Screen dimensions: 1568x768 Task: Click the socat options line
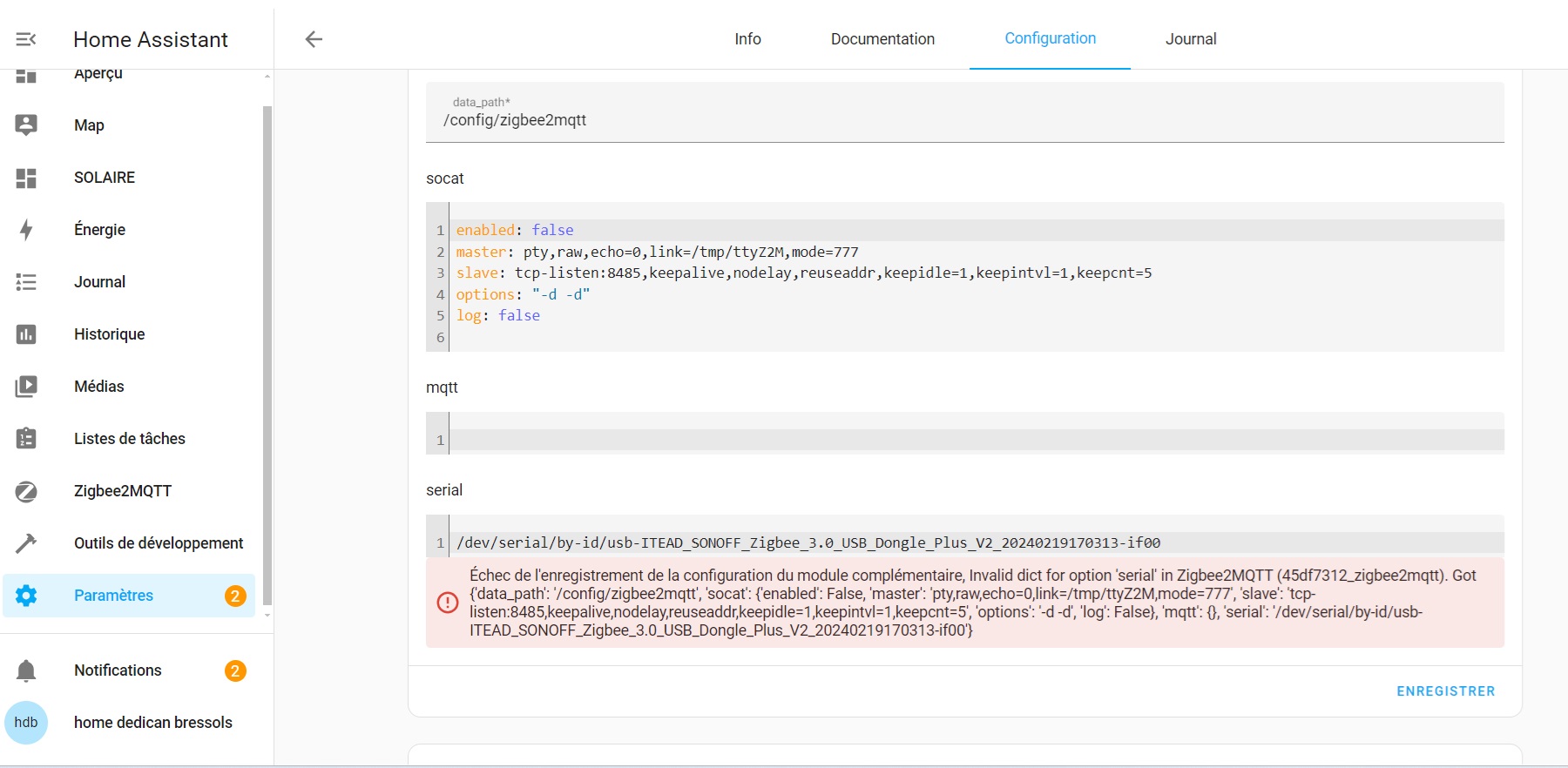coord(523,294)
